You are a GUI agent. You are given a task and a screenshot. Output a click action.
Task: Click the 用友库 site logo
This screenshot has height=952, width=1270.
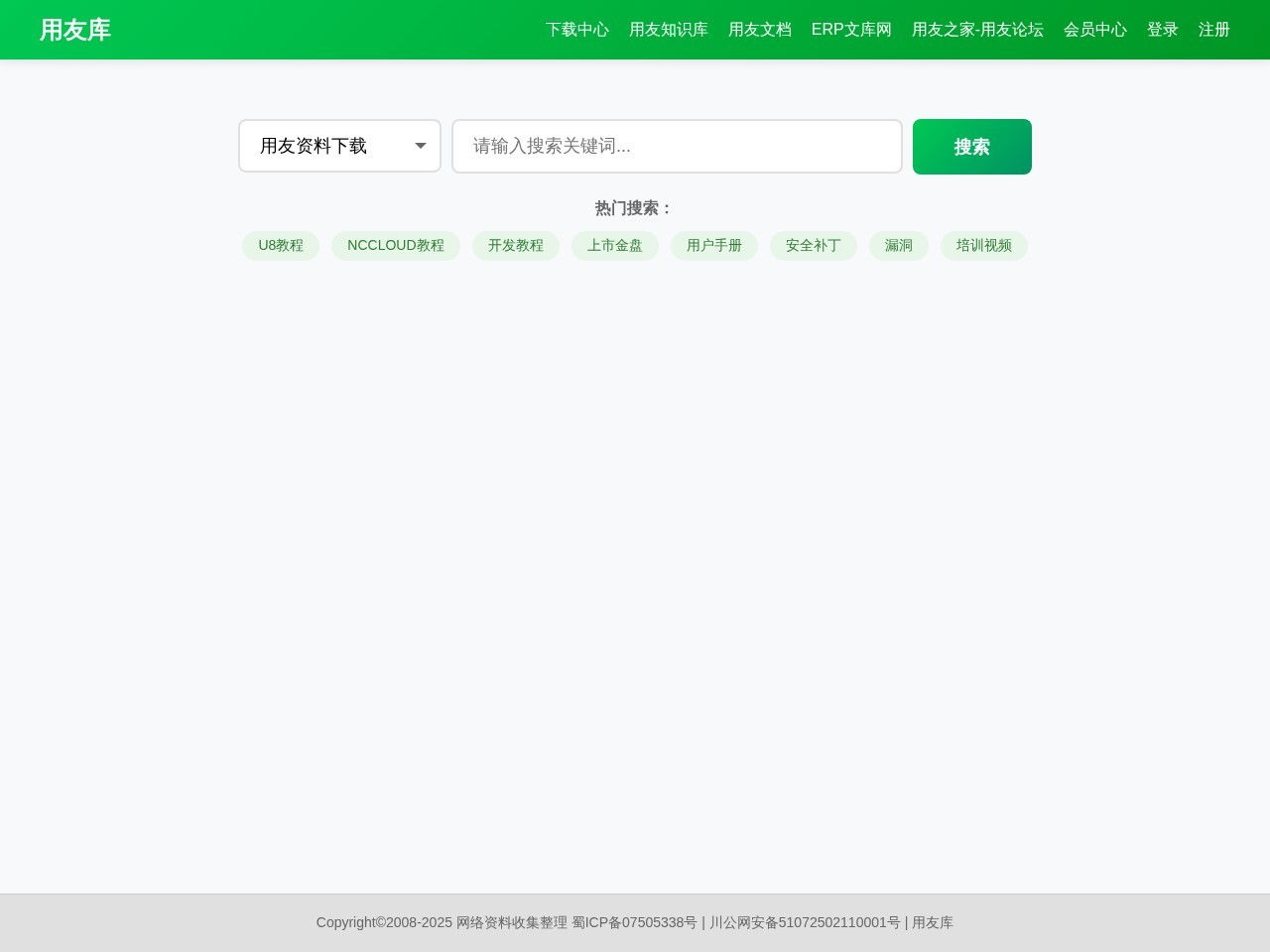click(75, 30)
